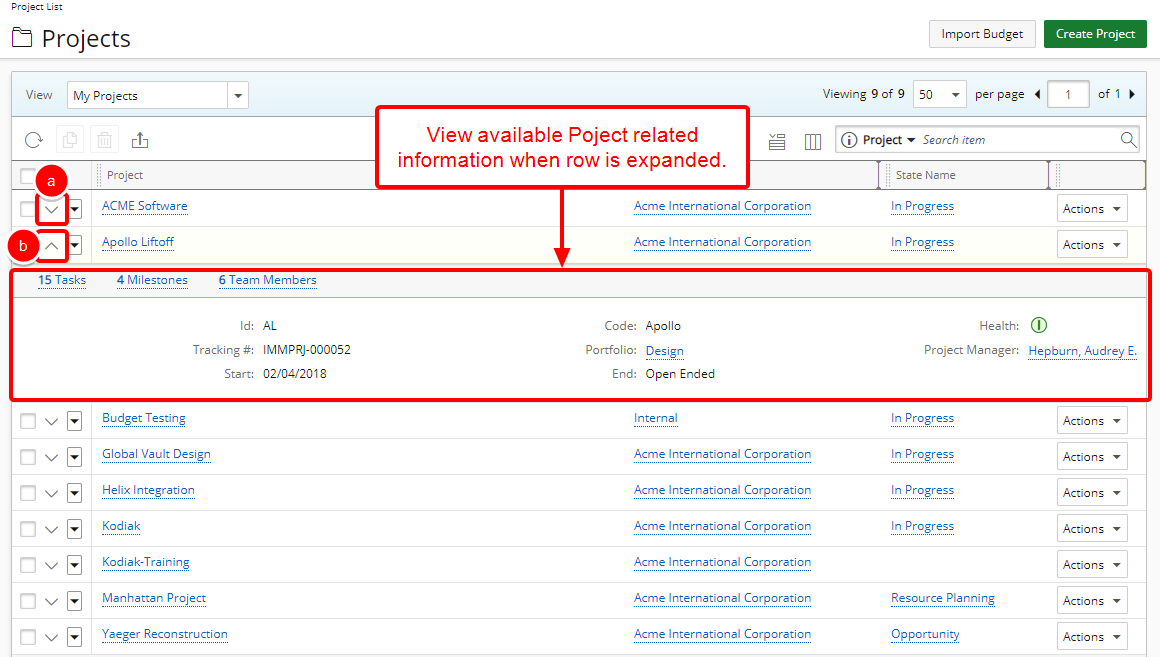Select the Kodiak row checkbox

point(28,529)
